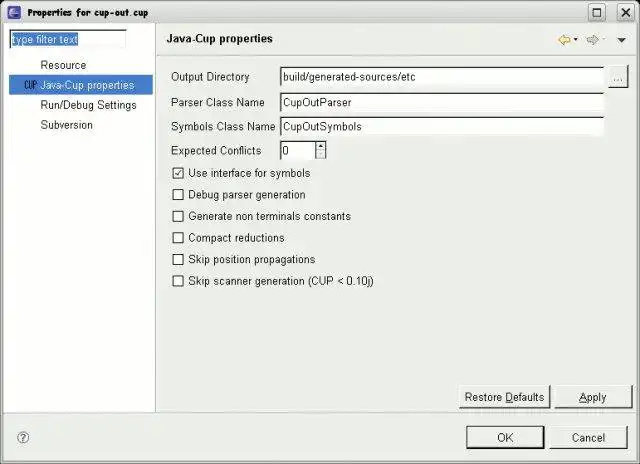The image size is (640, 464).
Task: Open the forward history dropdown arrow
Action: pyautogui.click(x=604, y=40)
